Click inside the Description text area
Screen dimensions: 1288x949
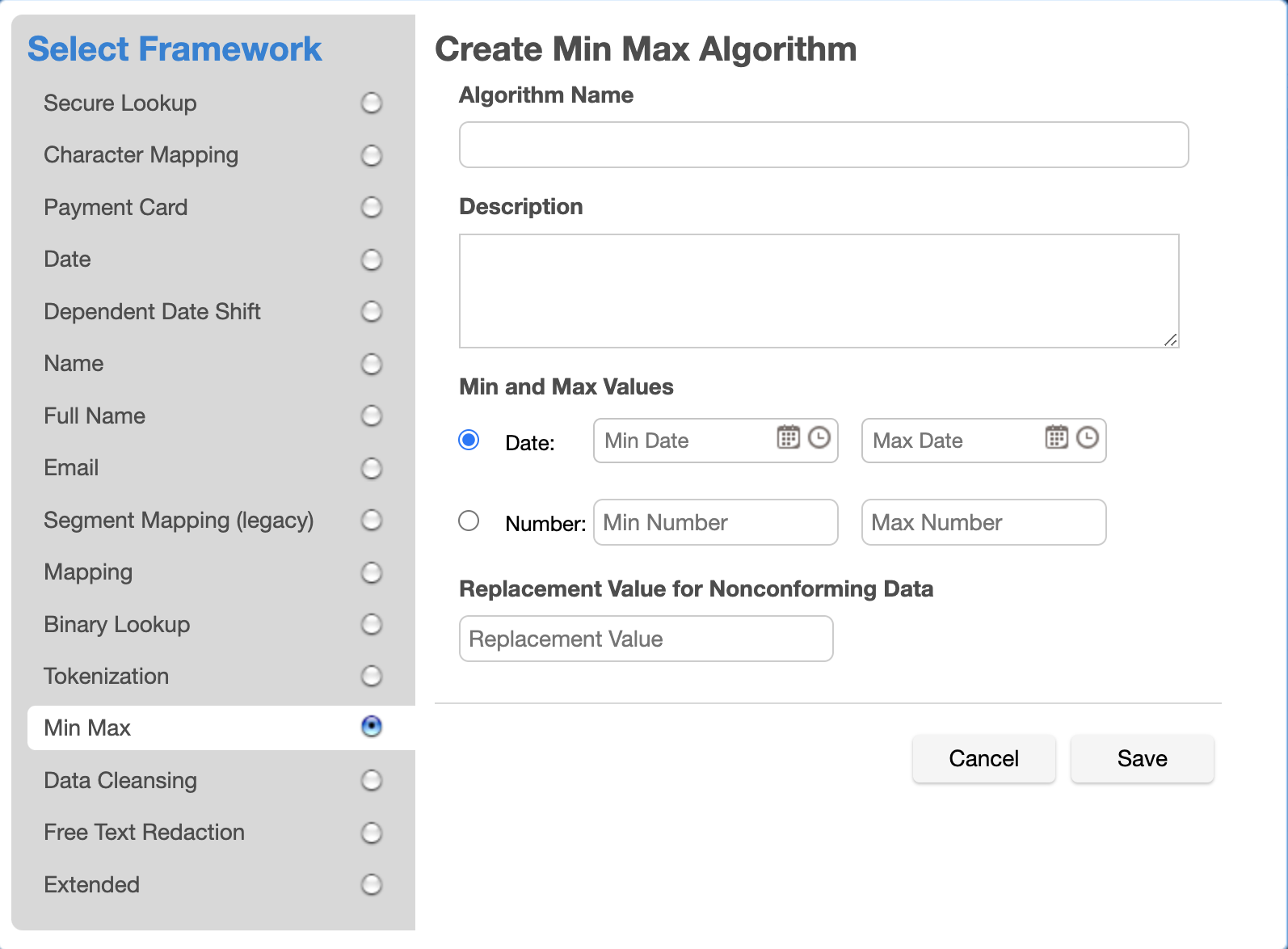tap(819, 289)
